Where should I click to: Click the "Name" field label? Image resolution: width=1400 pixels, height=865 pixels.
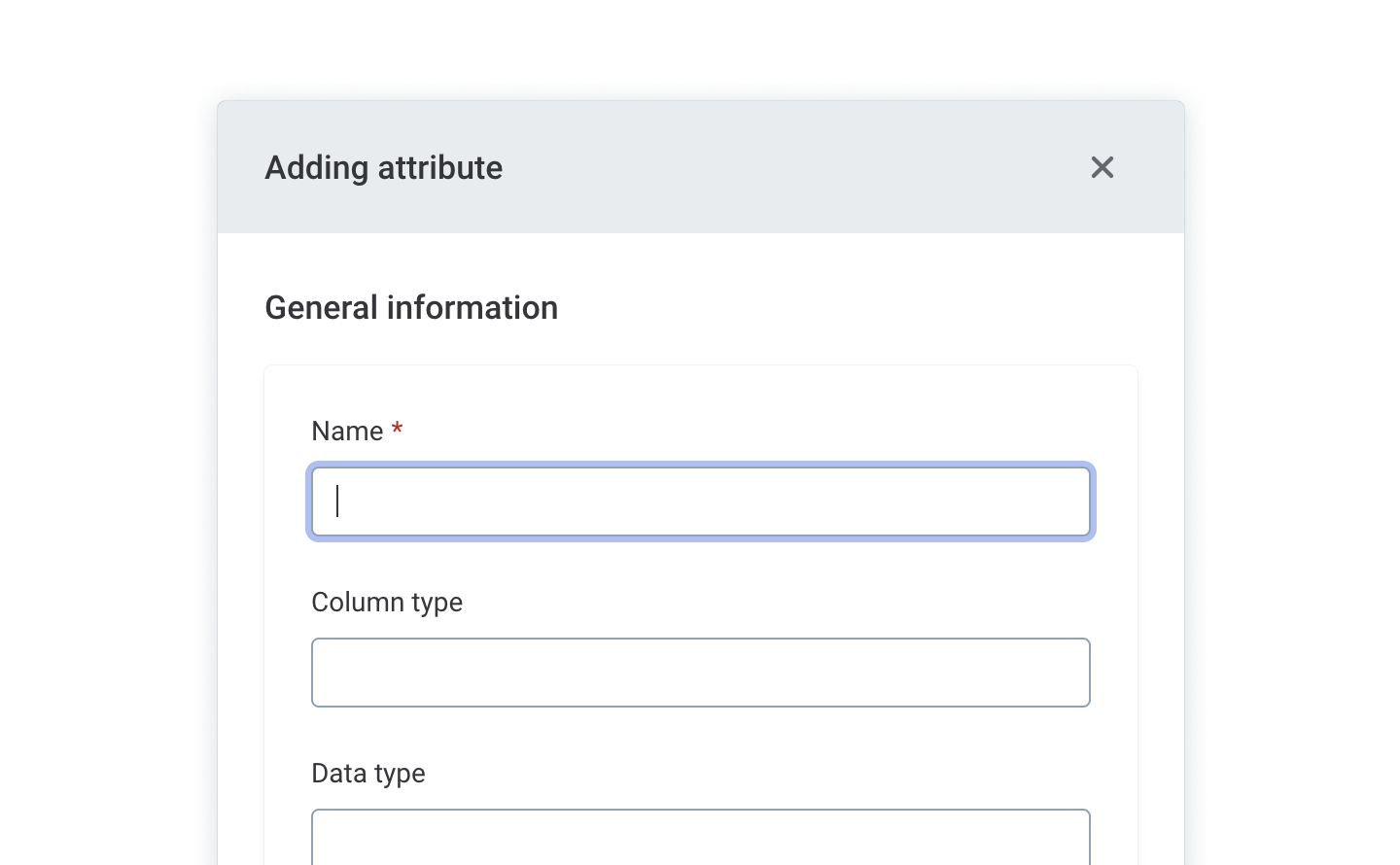point(347,432)
